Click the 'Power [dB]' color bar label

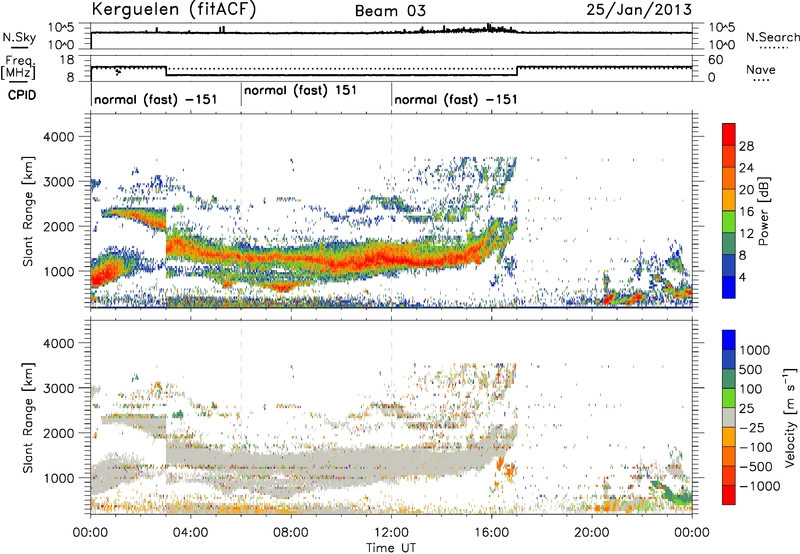point(763,212)
